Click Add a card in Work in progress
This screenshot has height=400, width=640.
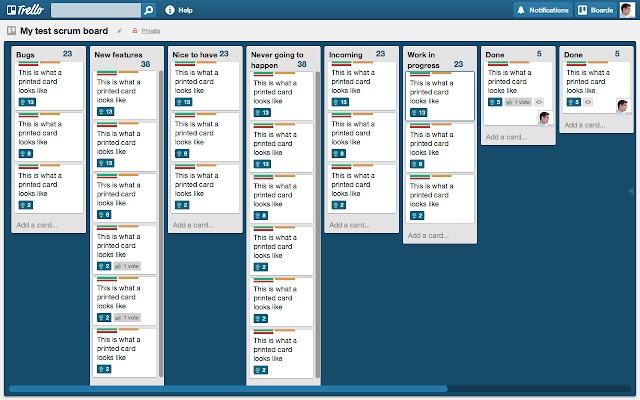tap(428, 235)
